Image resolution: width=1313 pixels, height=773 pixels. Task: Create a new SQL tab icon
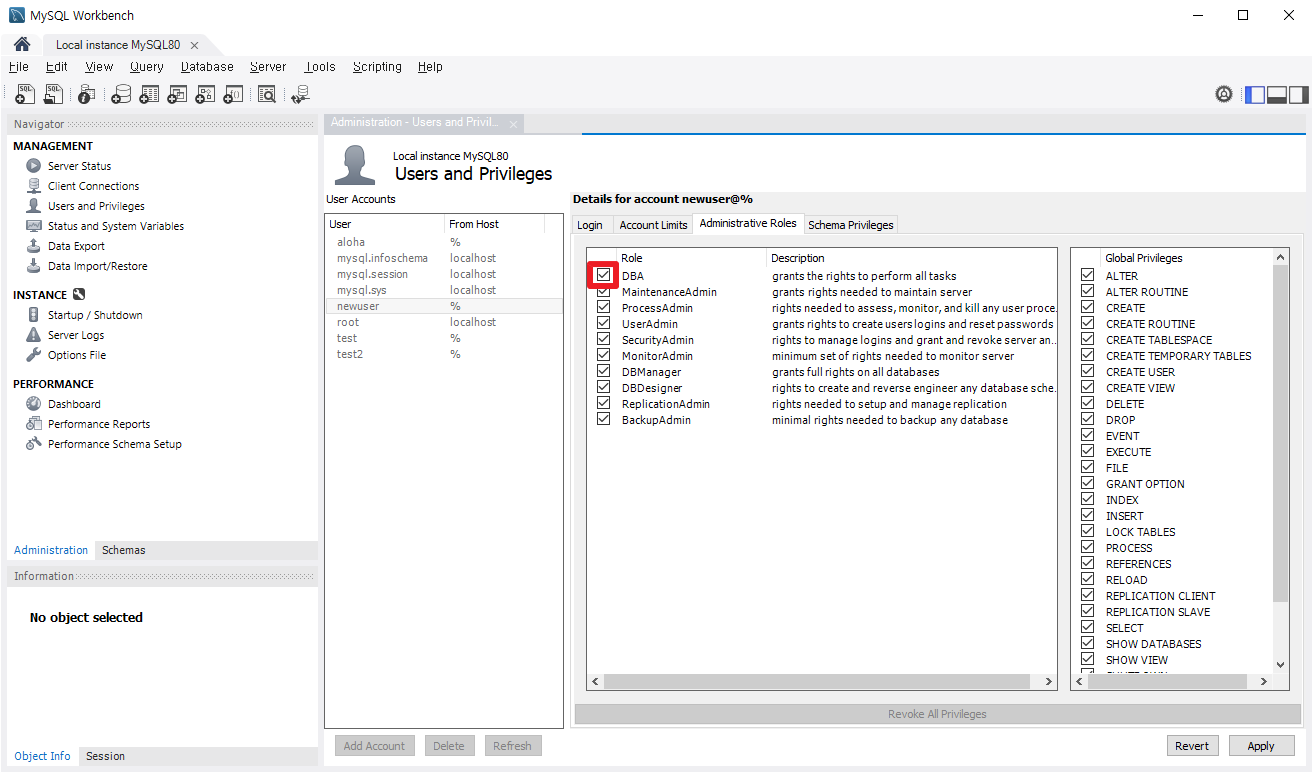25,94
